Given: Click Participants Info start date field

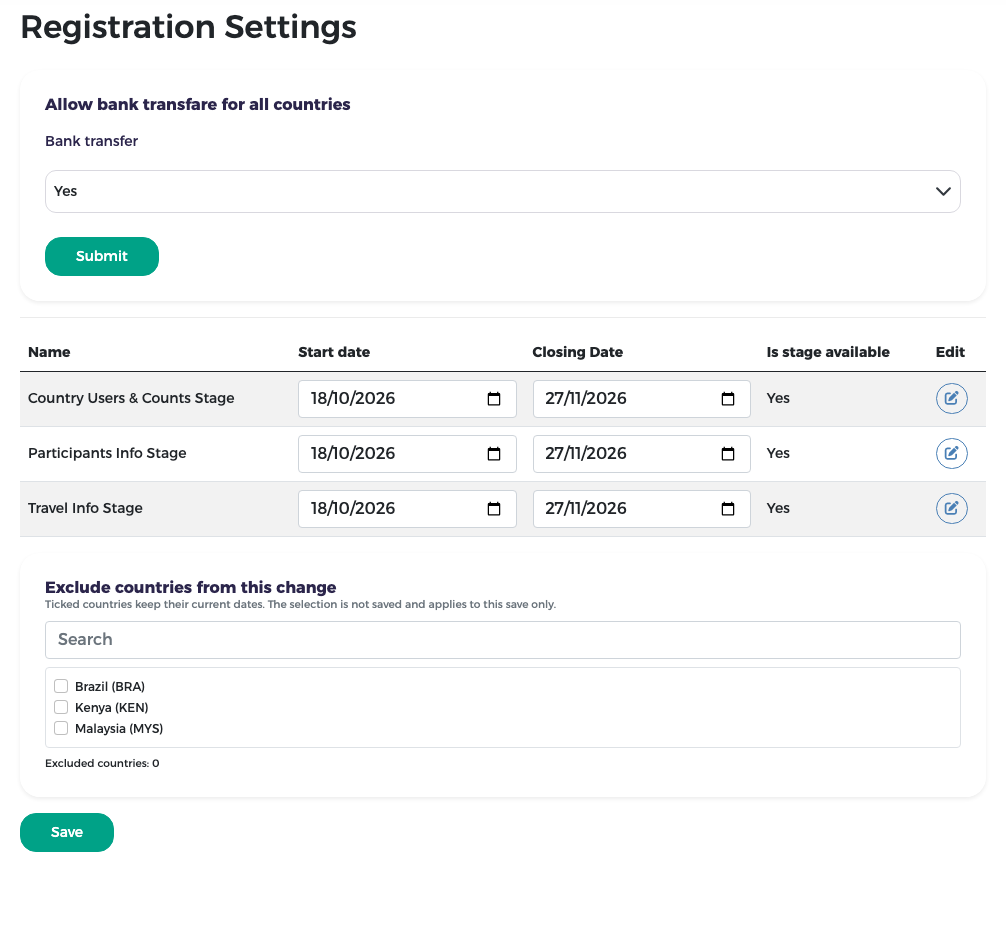Looking at the screenshot, I should tap(407, 454).
